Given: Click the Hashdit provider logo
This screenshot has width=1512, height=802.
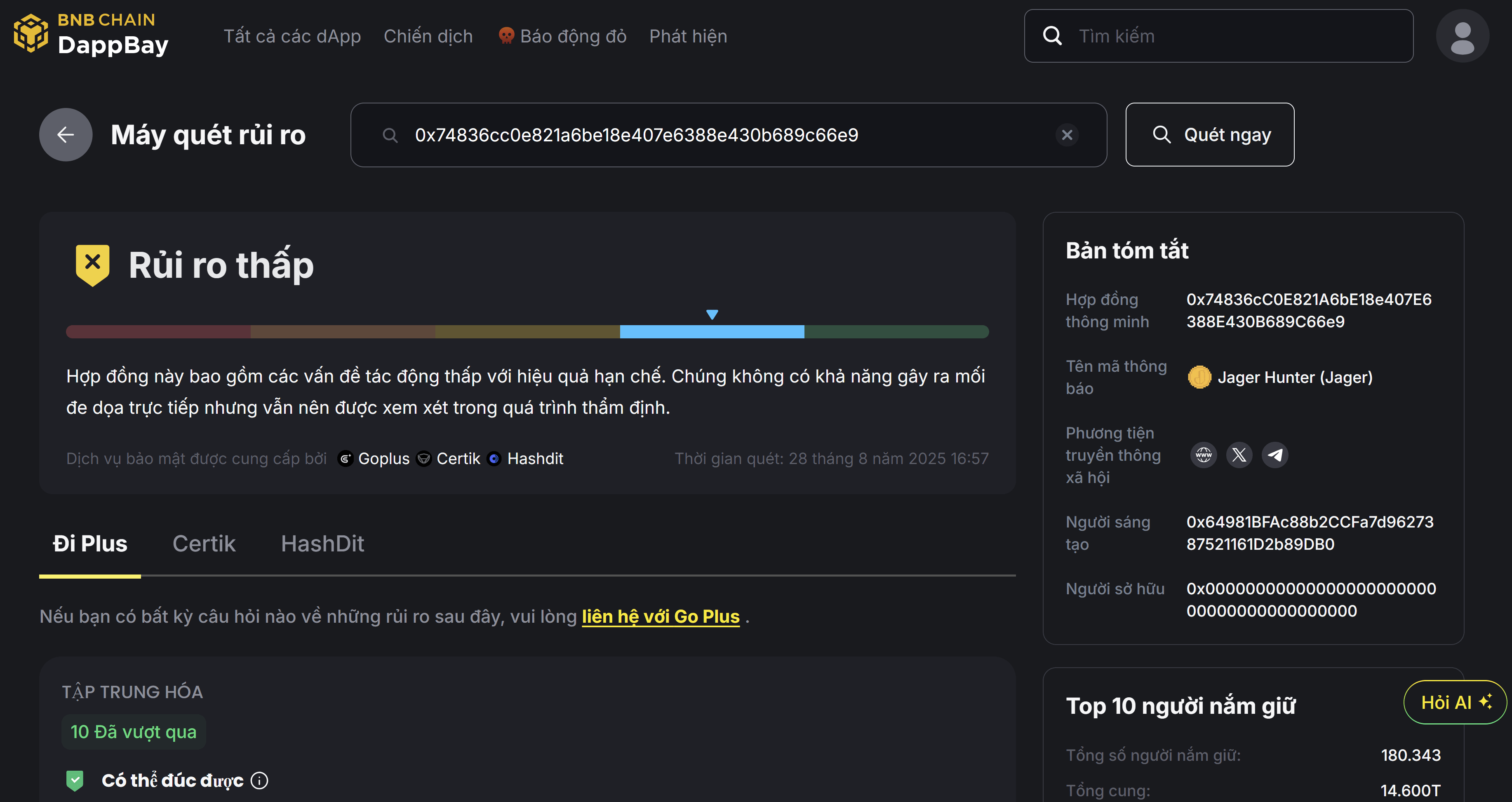Looking at the screenshot, I should pos(494,458).
